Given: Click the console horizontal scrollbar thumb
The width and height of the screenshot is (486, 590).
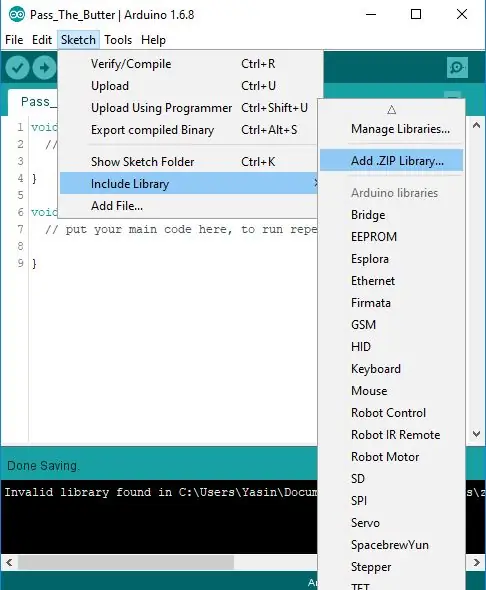Looking at the screenshot, I should (126, 563).
